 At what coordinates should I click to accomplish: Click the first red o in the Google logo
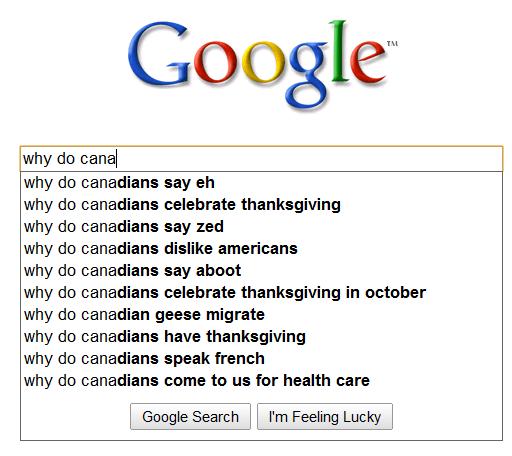tap(216, 62)
